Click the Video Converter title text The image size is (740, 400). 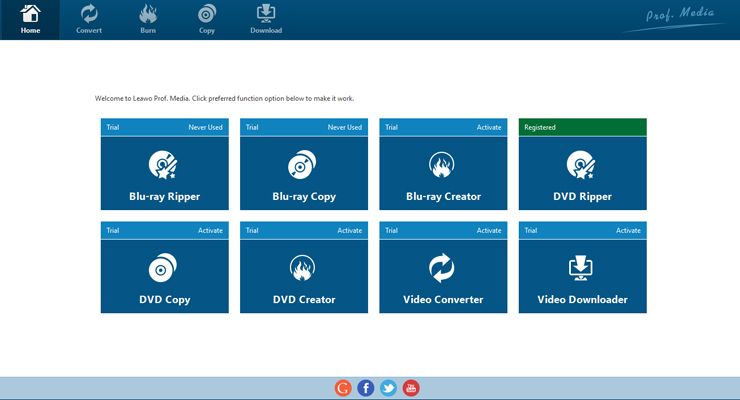443,300
